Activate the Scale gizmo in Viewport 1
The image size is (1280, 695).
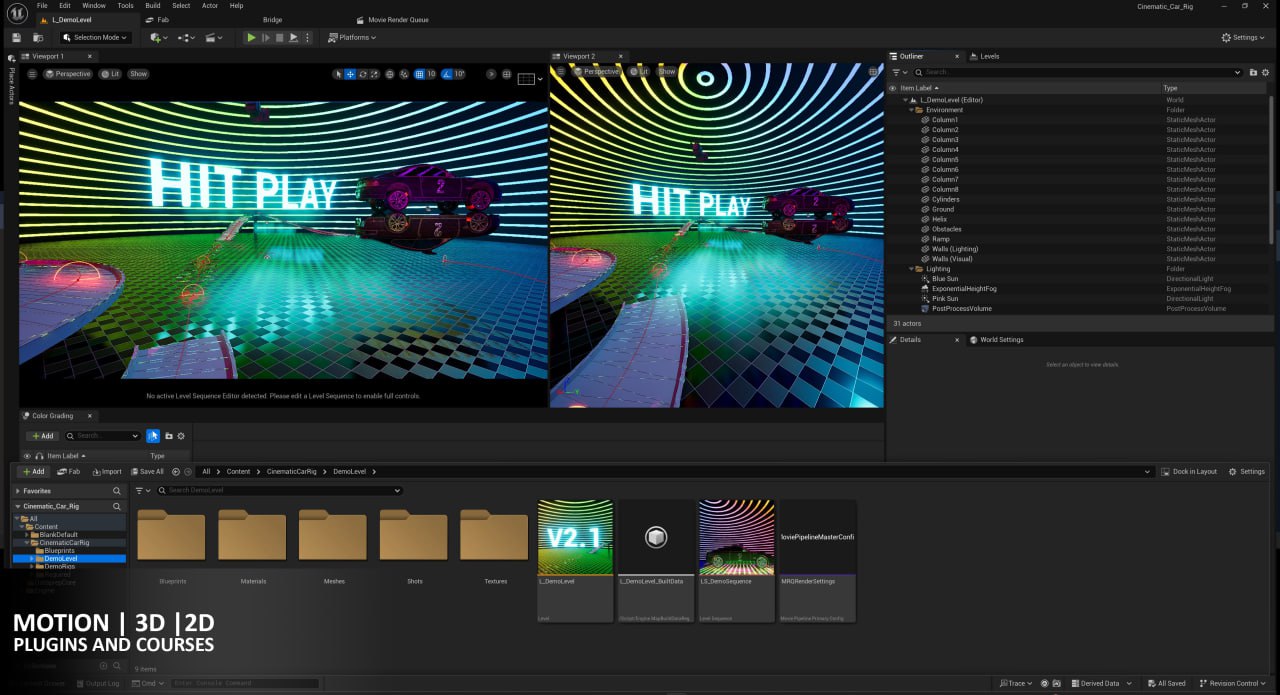(374, 74)
